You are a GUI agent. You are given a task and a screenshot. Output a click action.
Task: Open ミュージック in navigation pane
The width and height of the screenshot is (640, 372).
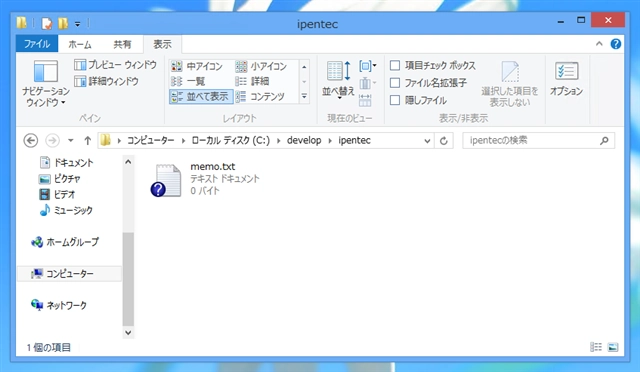tap(66, 210)
